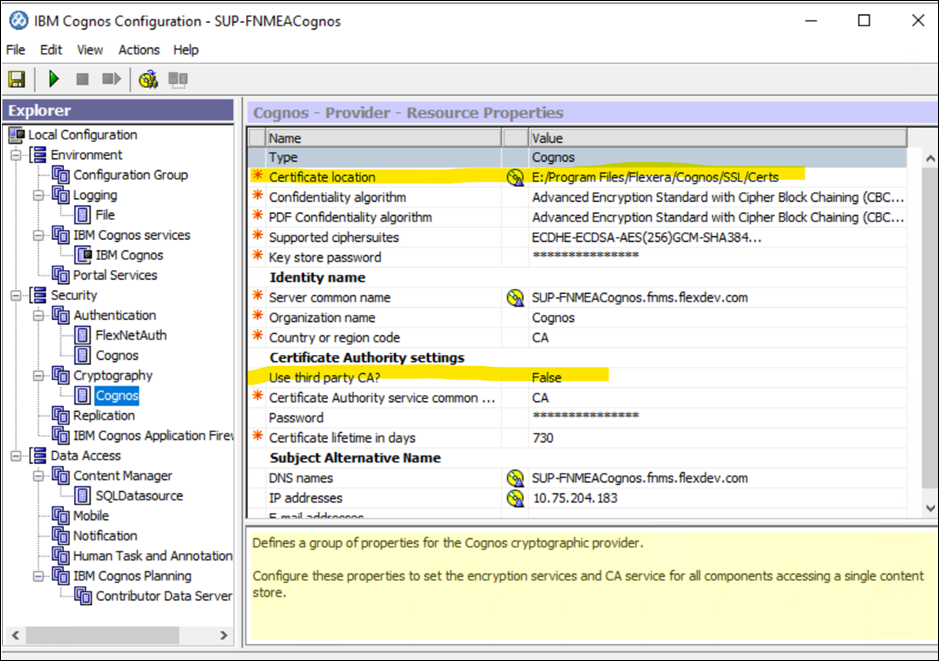Collapse the Logging tree node
Screen dimensions: 939x661
pos(38,196)
